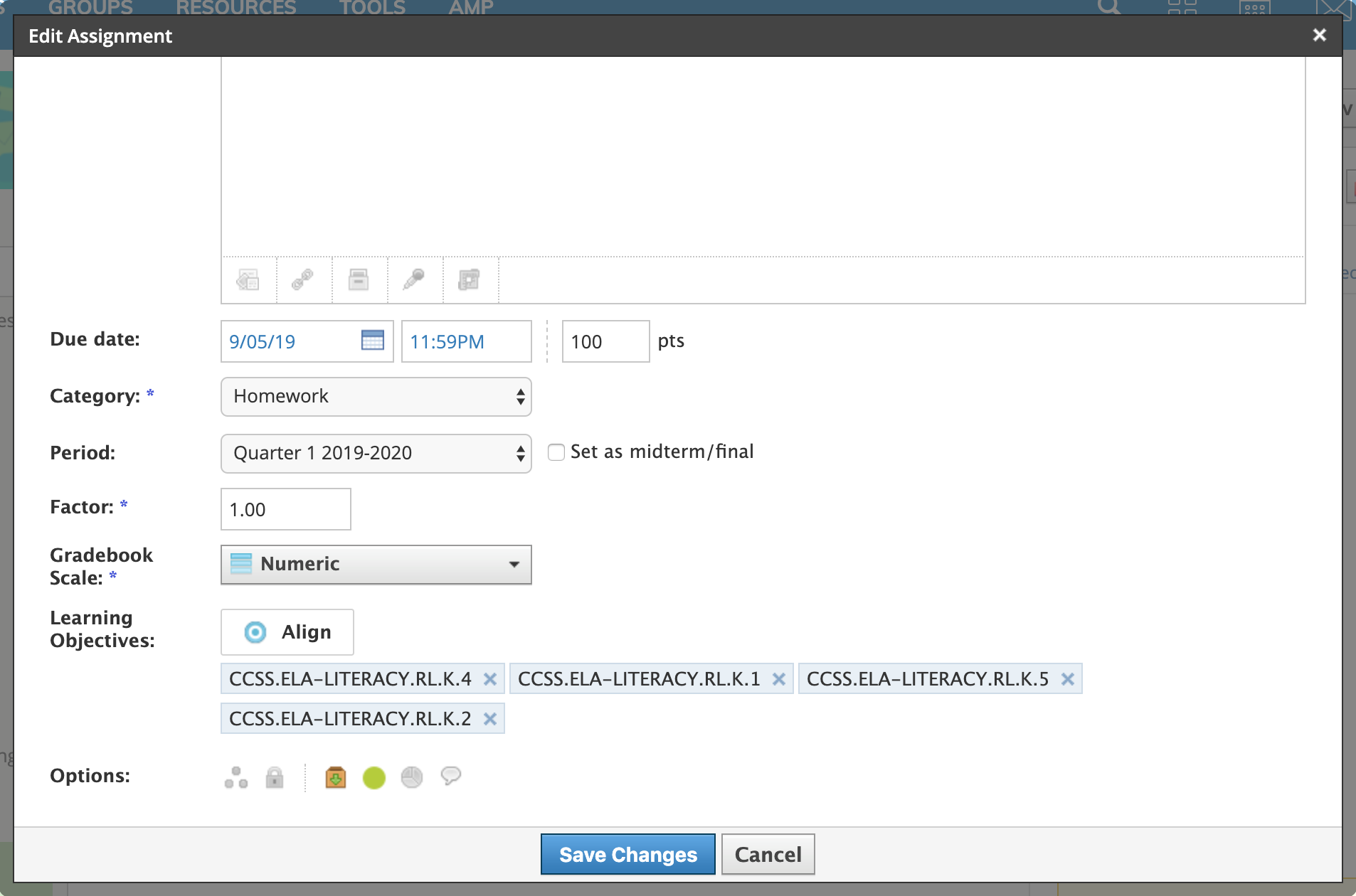
Task: Cancel editing the assignment
Action: [768, 854]
